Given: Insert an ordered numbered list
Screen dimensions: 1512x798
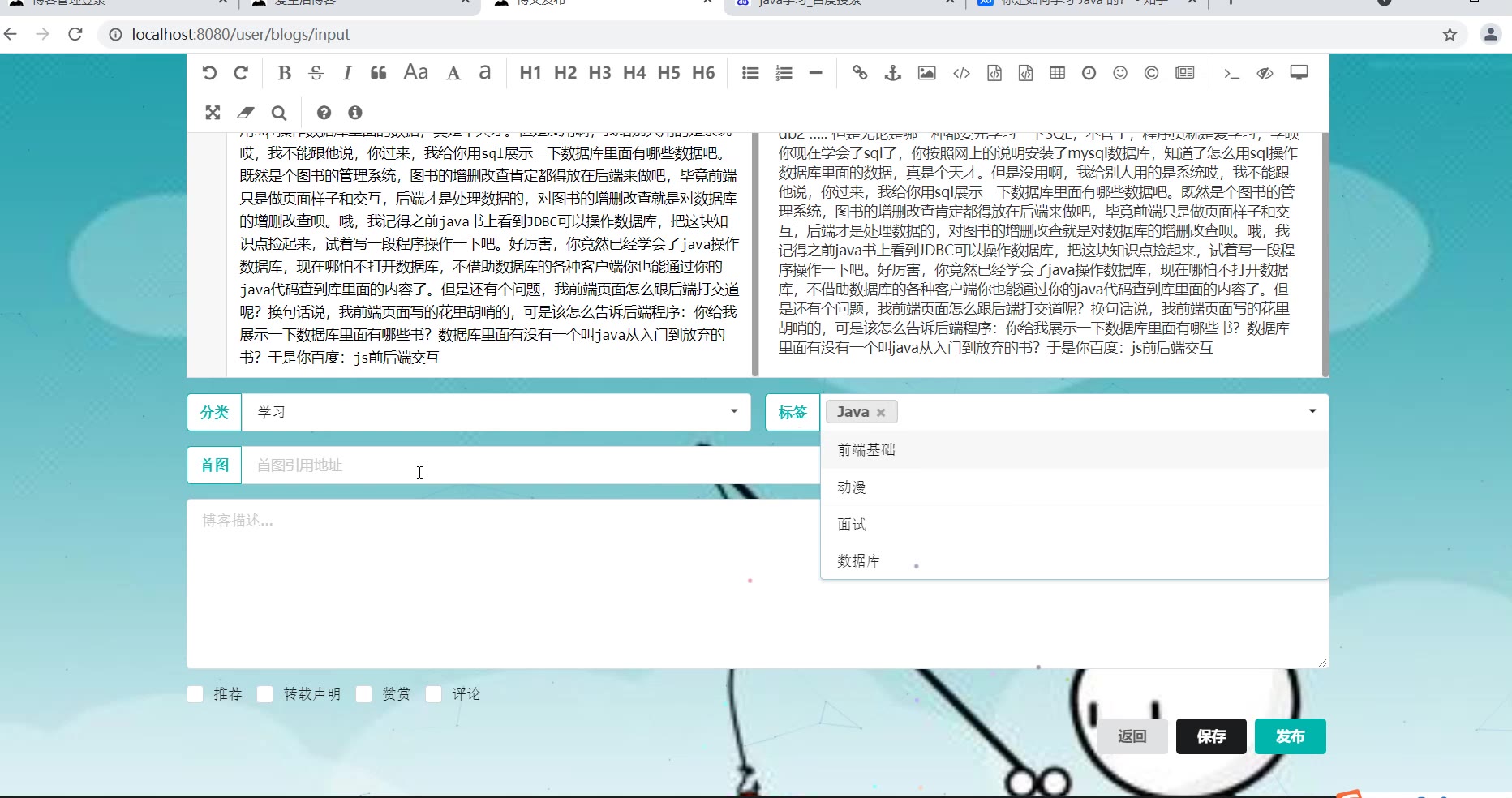Looking at the screenshot, I should [x=784, y=73].
